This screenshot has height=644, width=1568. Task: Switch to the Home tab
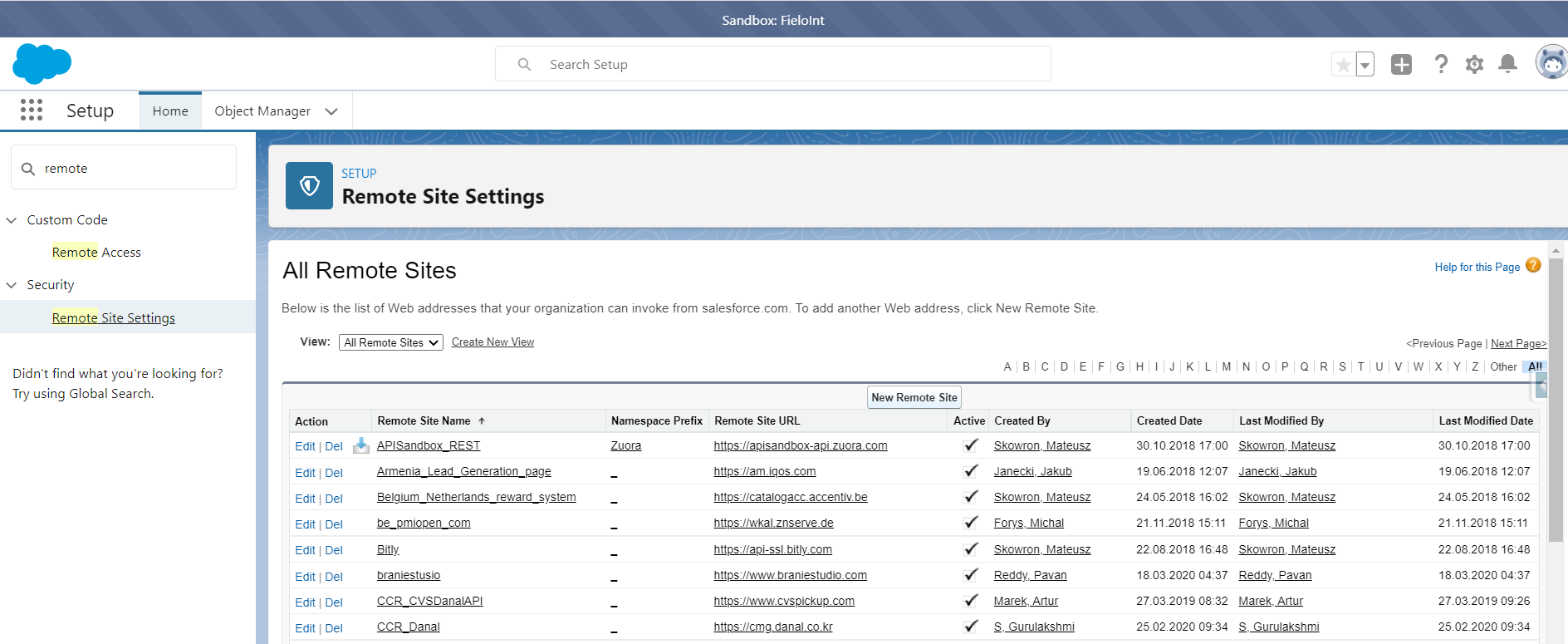tap(170, 111)
